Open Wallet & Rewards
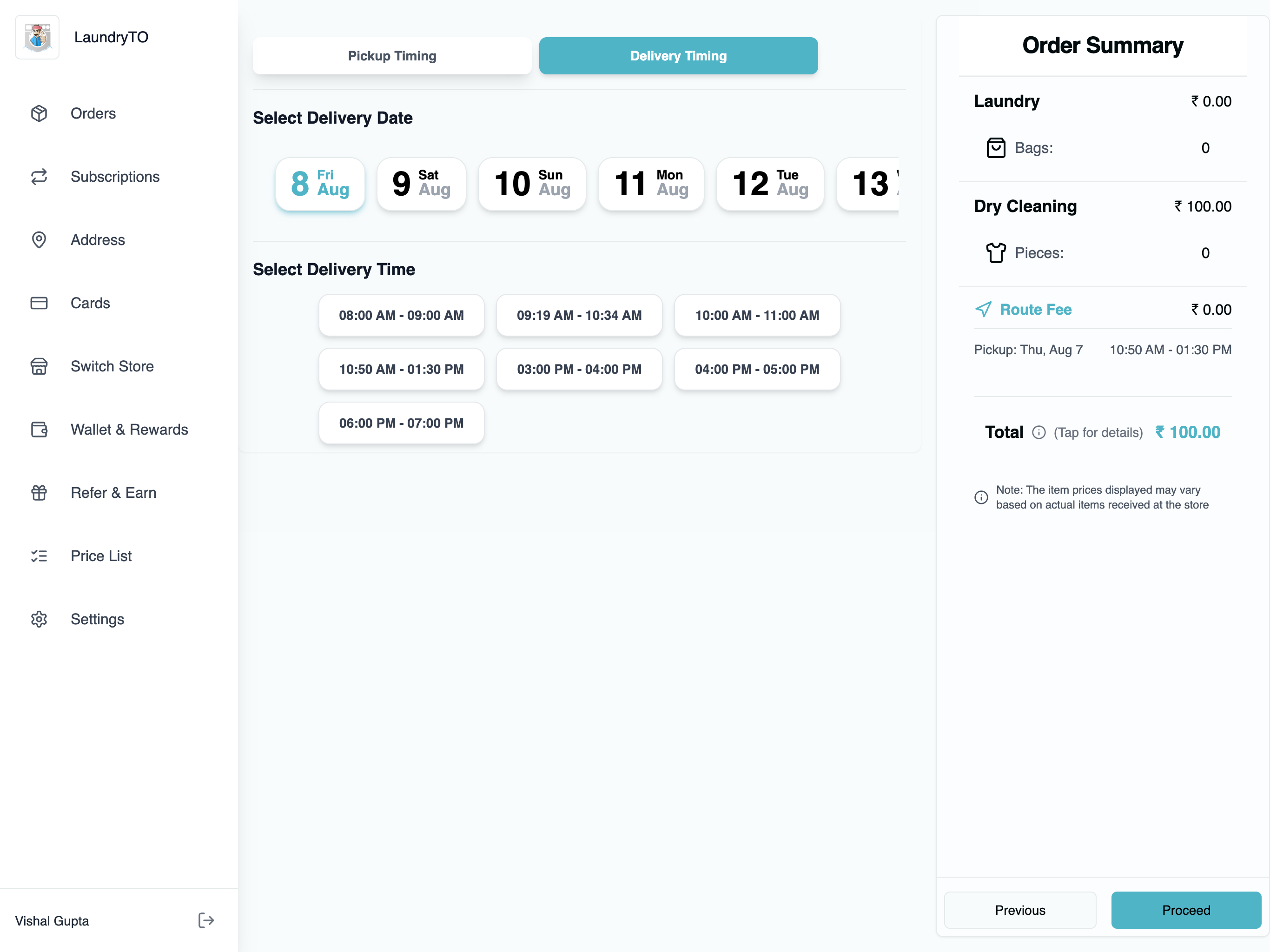1270x952 pixels. click(119, 430)
